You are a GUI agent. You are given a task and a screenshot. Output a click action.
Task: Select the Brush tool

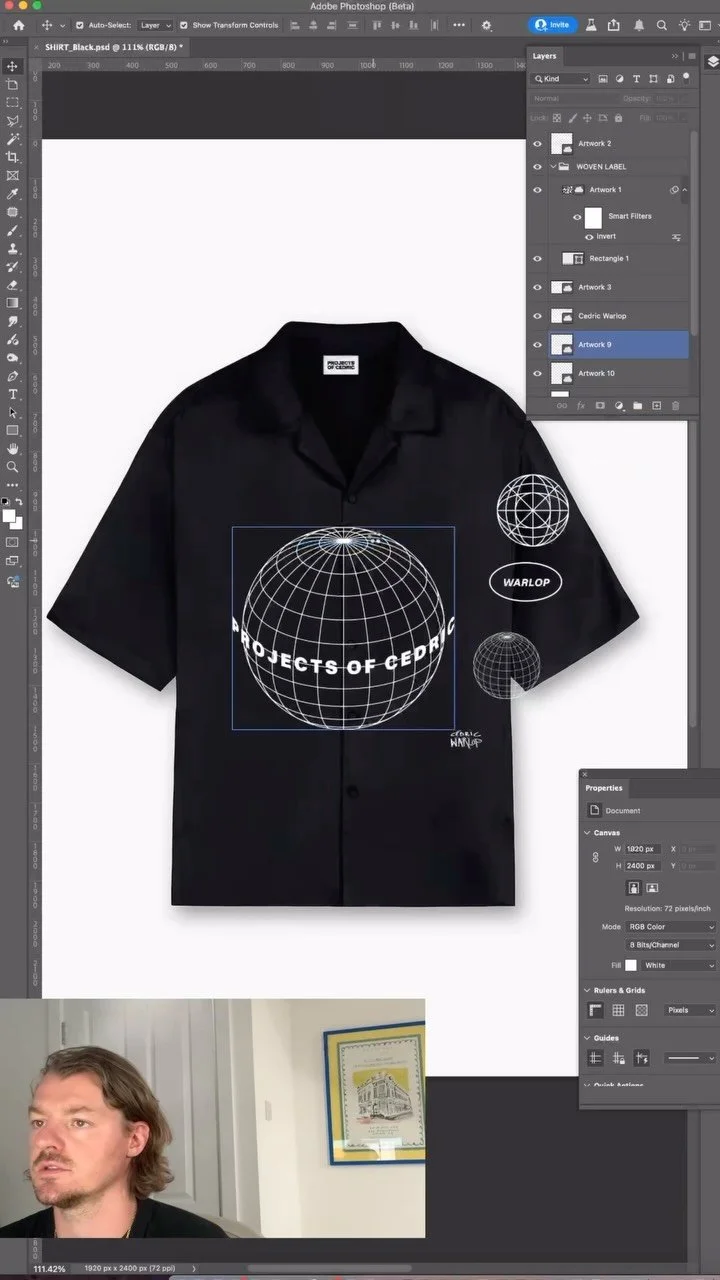click(13, 230)
